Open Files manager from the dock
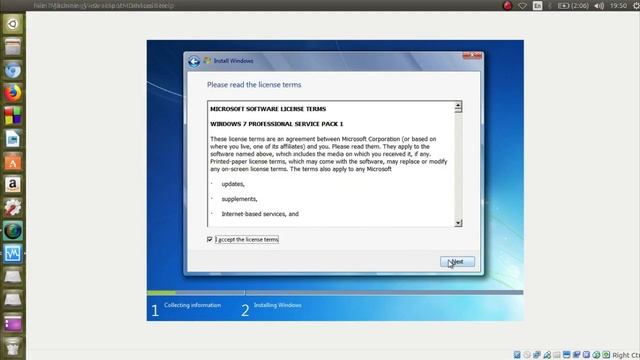640x360 pixels. (13, 47)
